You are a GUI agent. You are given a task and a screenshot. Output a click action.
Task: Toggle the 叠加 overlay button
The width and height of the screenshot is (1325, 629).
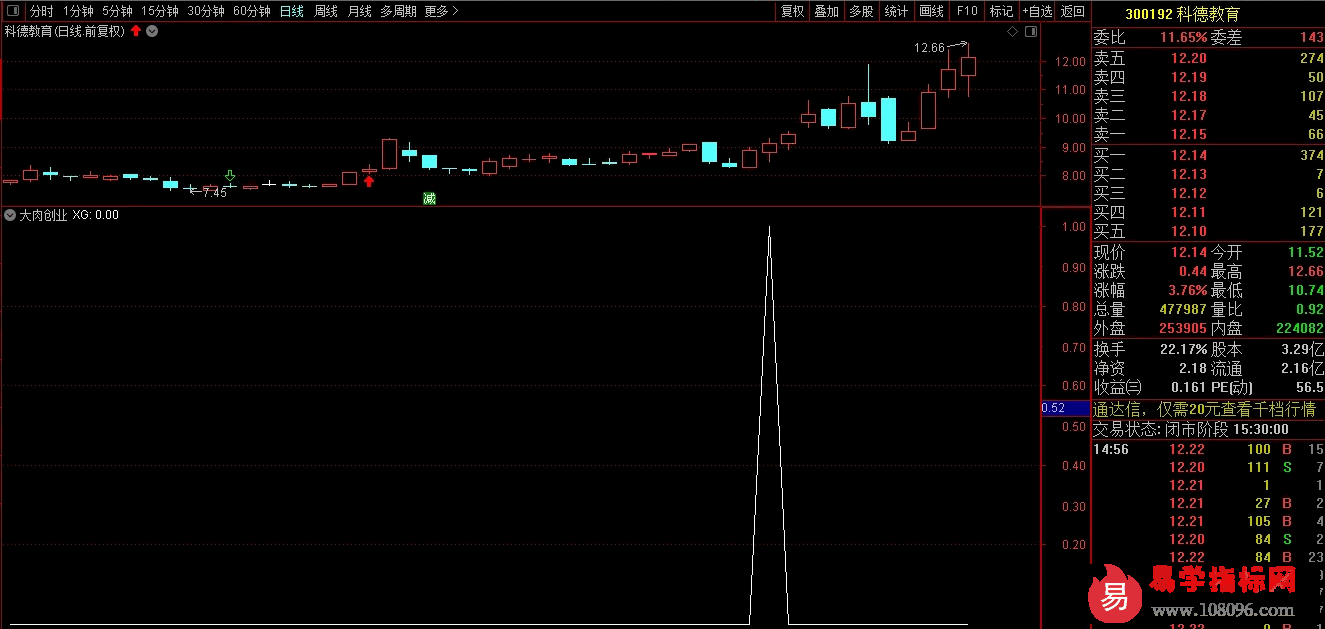click(826, 11)
